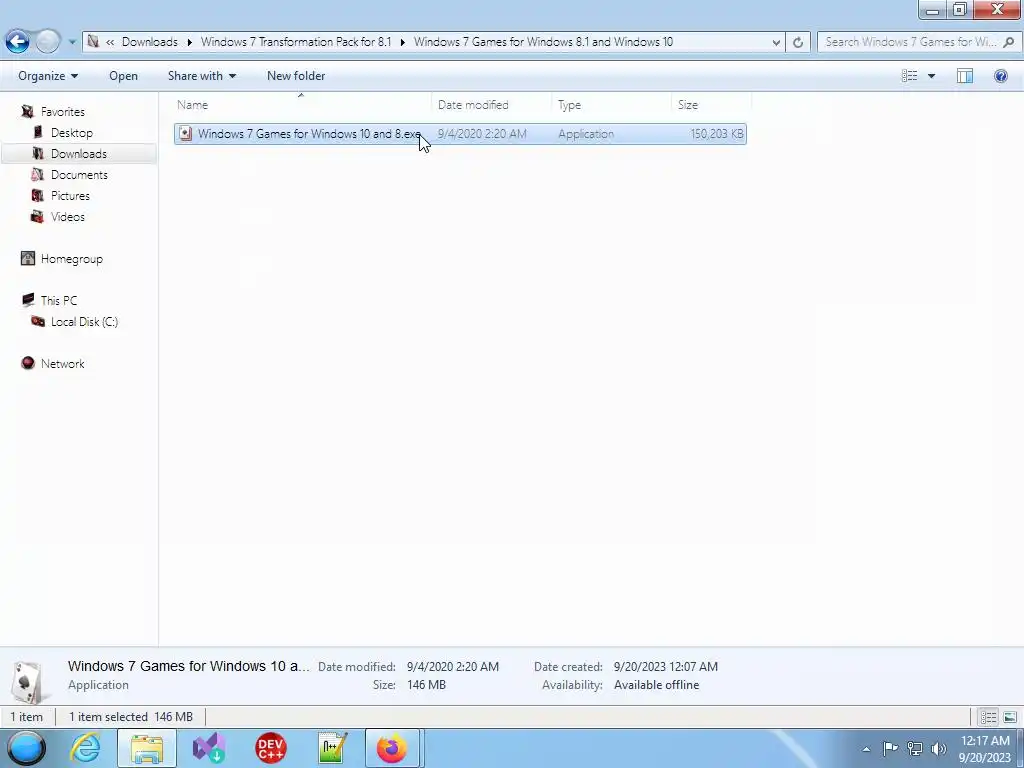The height and width of the screenshot is (768, 1024).
Task: Click the 9/4/2020 2:20 AM details pane value
Action: click(453, 667)
